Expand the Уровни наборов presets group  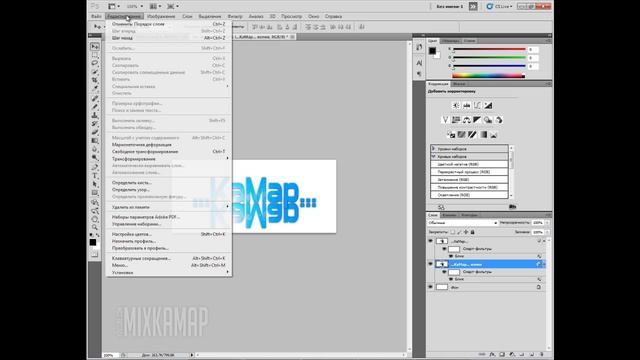coord(433,149)
